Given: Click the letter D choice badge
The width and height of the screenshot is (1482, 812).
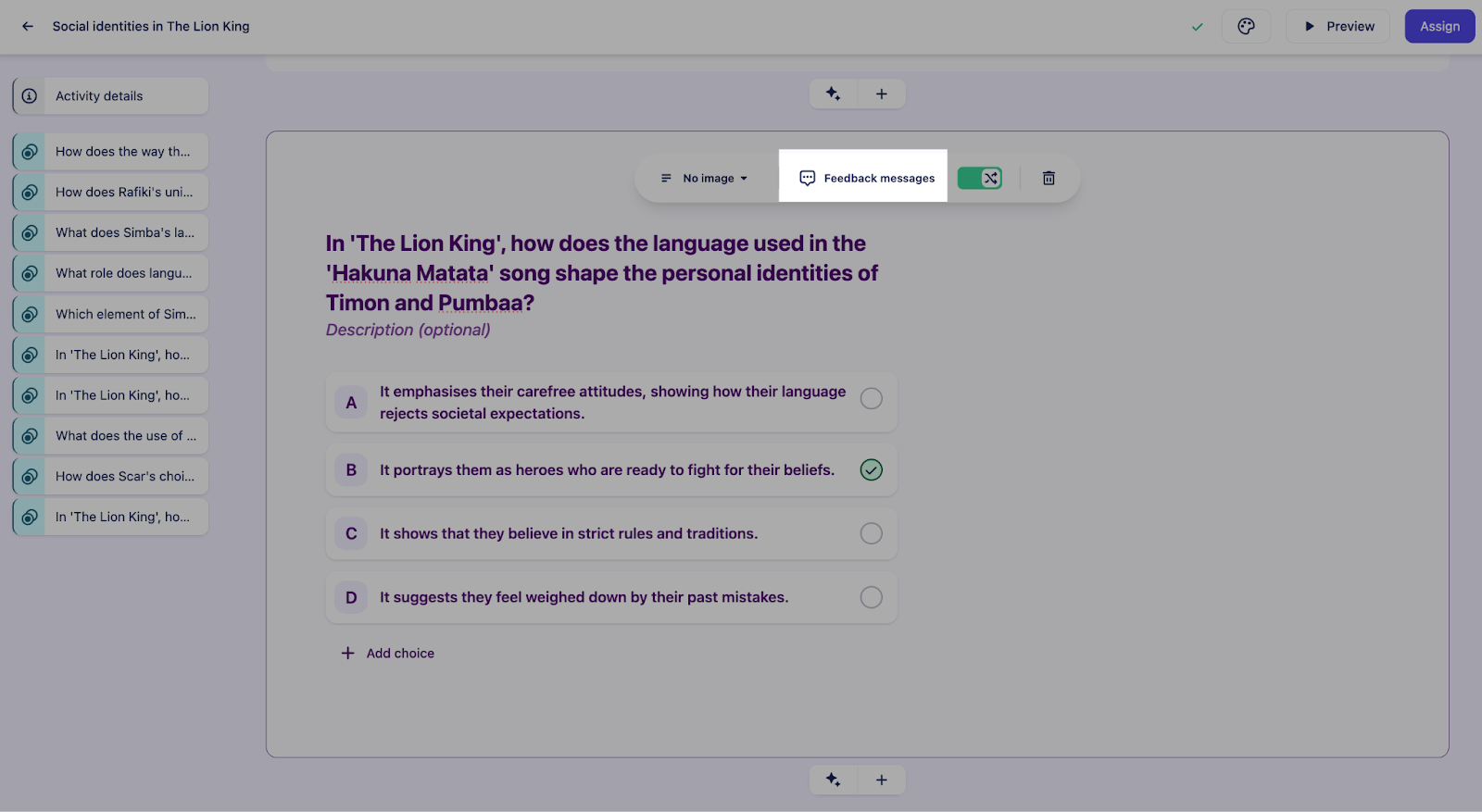Looking at the screenshot, I should (x=351, y=598).
